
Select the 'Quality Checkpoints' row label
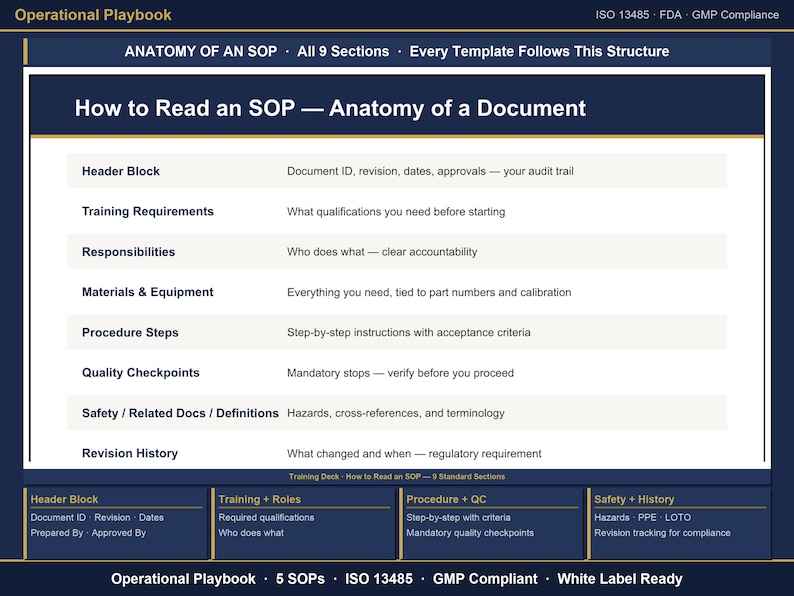coord(141,373)
